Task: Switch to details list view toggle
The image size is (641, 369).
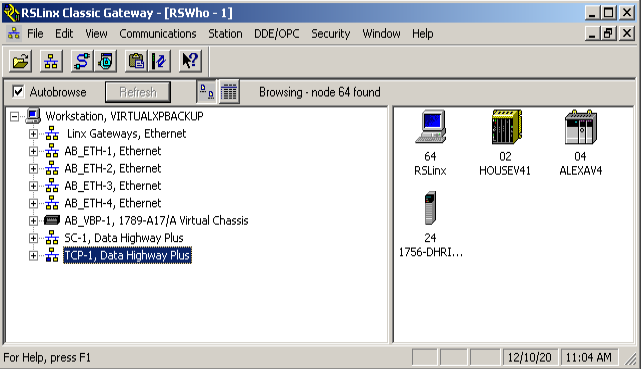Action: point(229,92)
